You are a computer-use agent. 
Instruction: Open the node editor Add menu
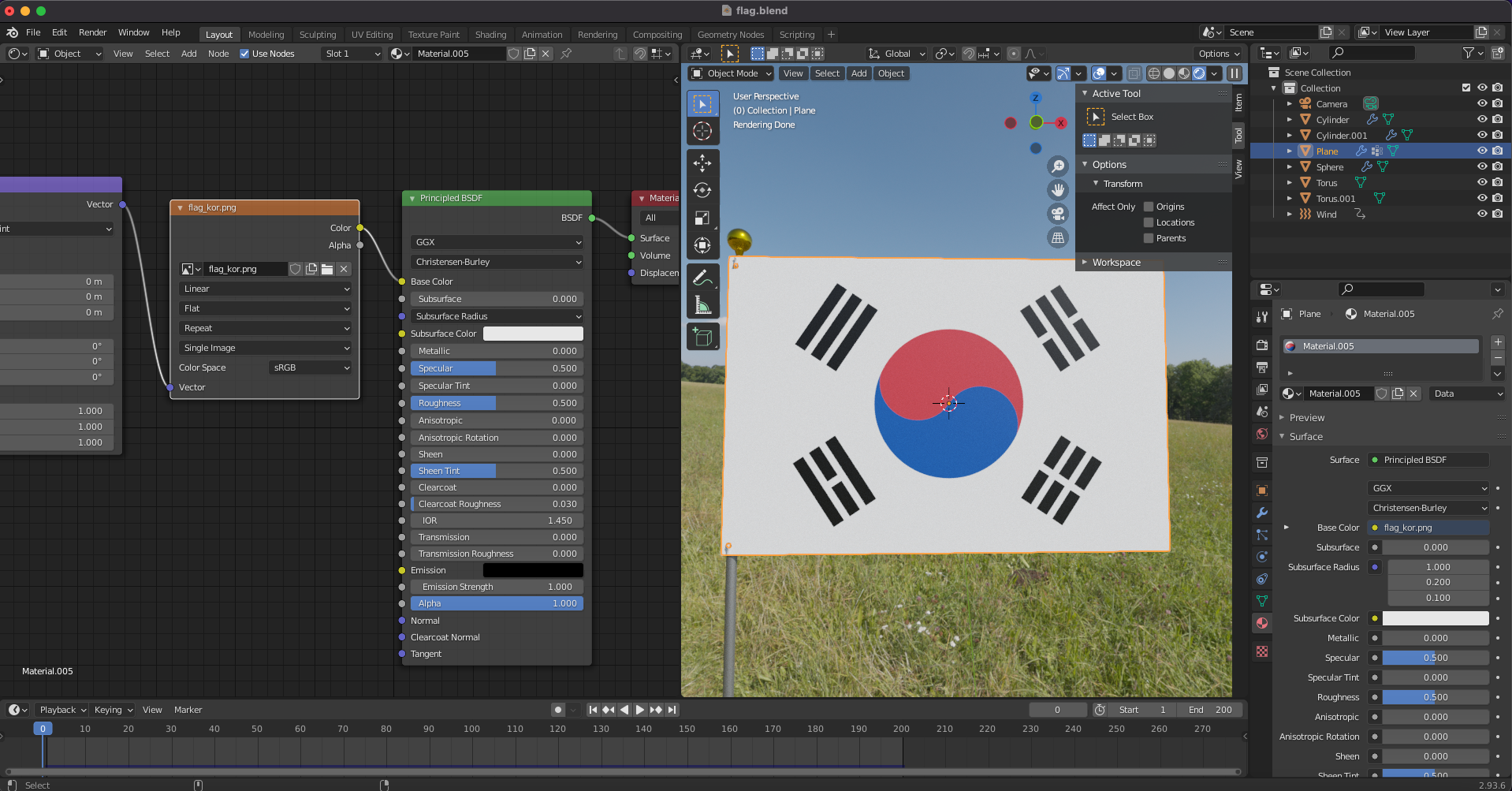pyautogui.click(x=188, y=54)
